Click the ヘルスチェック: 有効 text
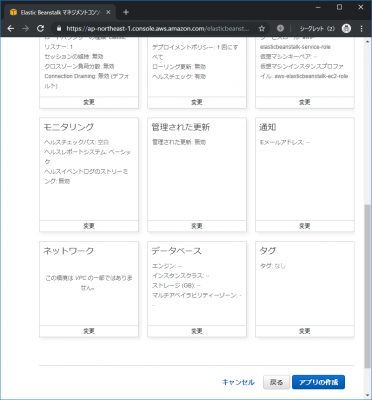The image size is (372, 400). pos(179,76)
